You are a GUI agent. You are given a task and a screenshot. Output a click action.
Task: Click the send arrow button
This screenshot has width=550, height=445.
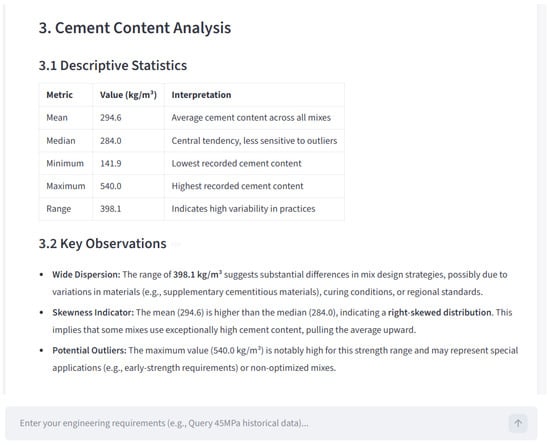[x=518, y=423]
